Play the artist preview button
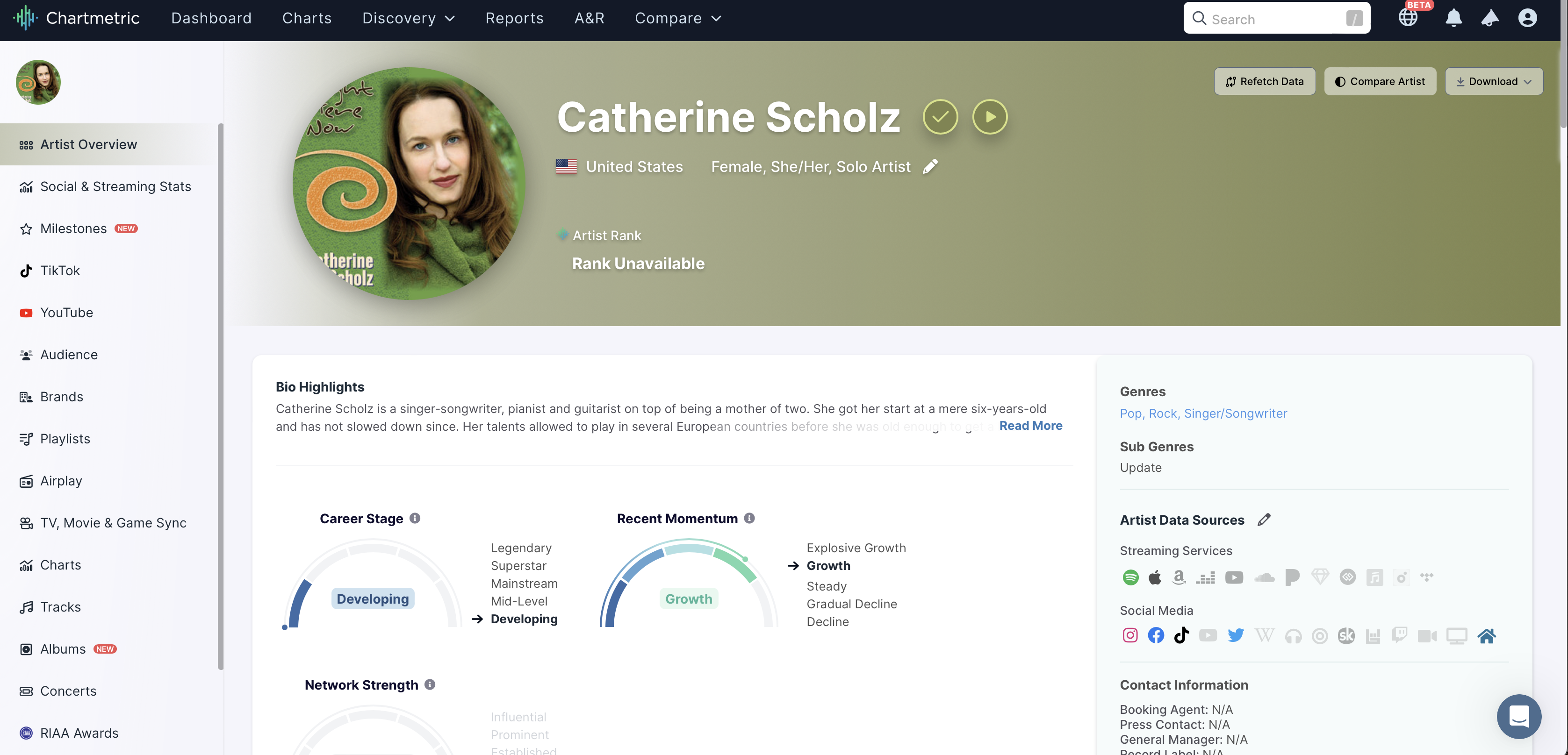 pos(990,117)
